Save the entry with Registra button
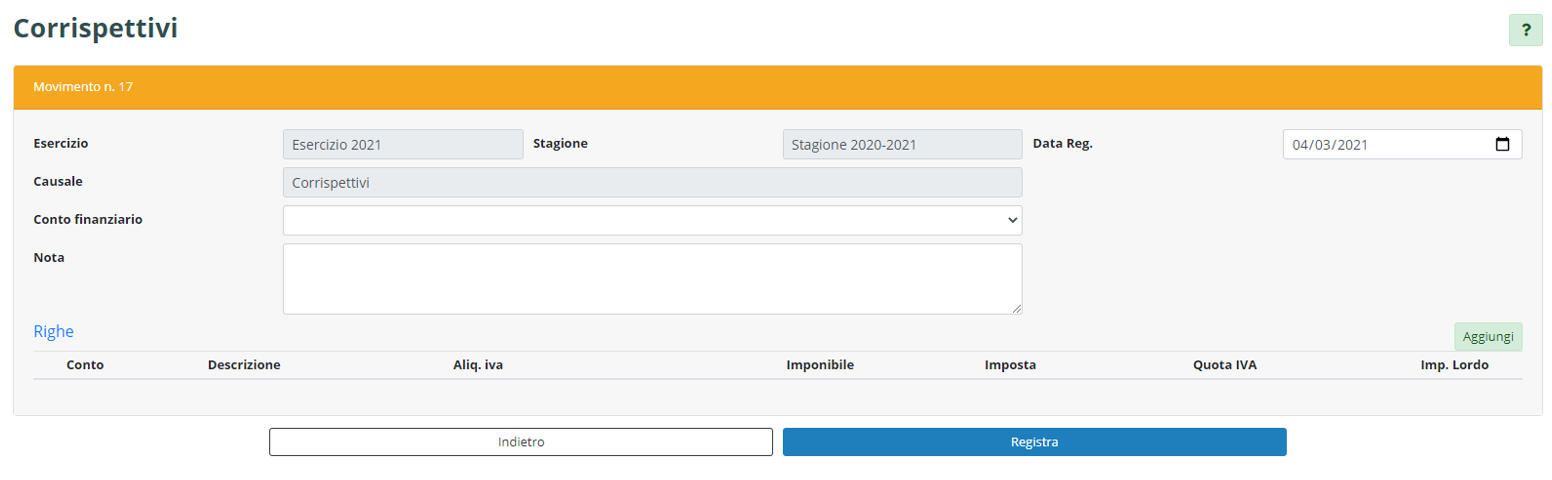Screen dimensions: 1552x480 (x=1034, y=442)
